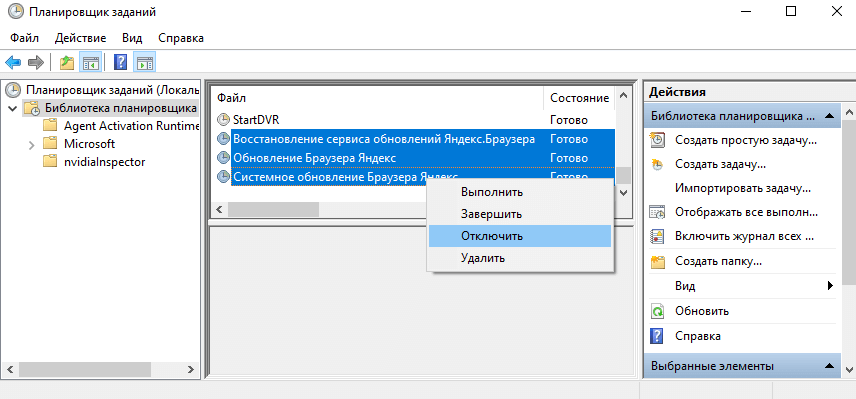Click the Создать простую задачу icon
856x399 pixels.
658,140
